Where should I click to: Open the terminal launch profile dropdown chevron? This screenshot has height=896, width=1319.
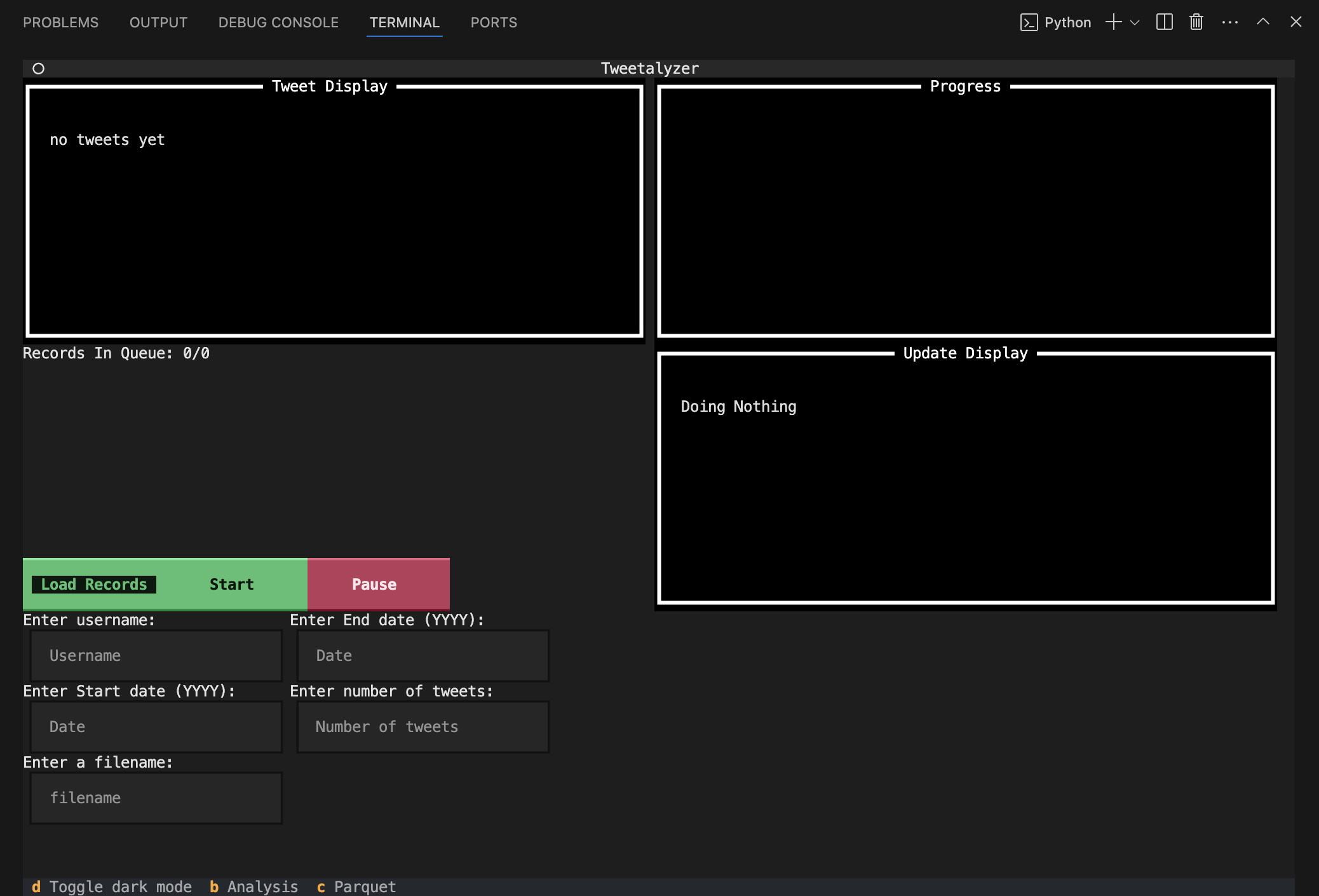tap(1135, 23)
